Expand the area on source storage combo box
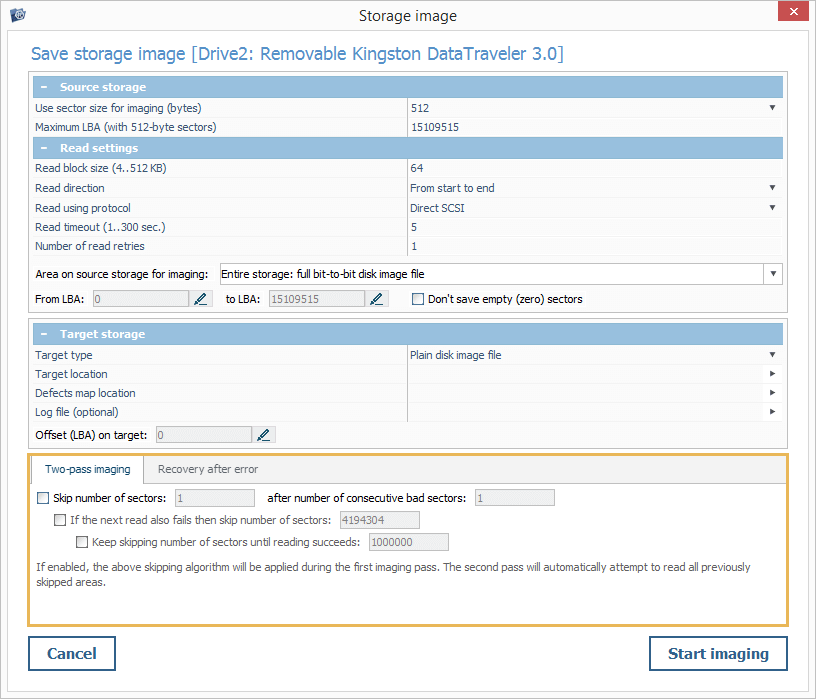 [x=773, y=274]
